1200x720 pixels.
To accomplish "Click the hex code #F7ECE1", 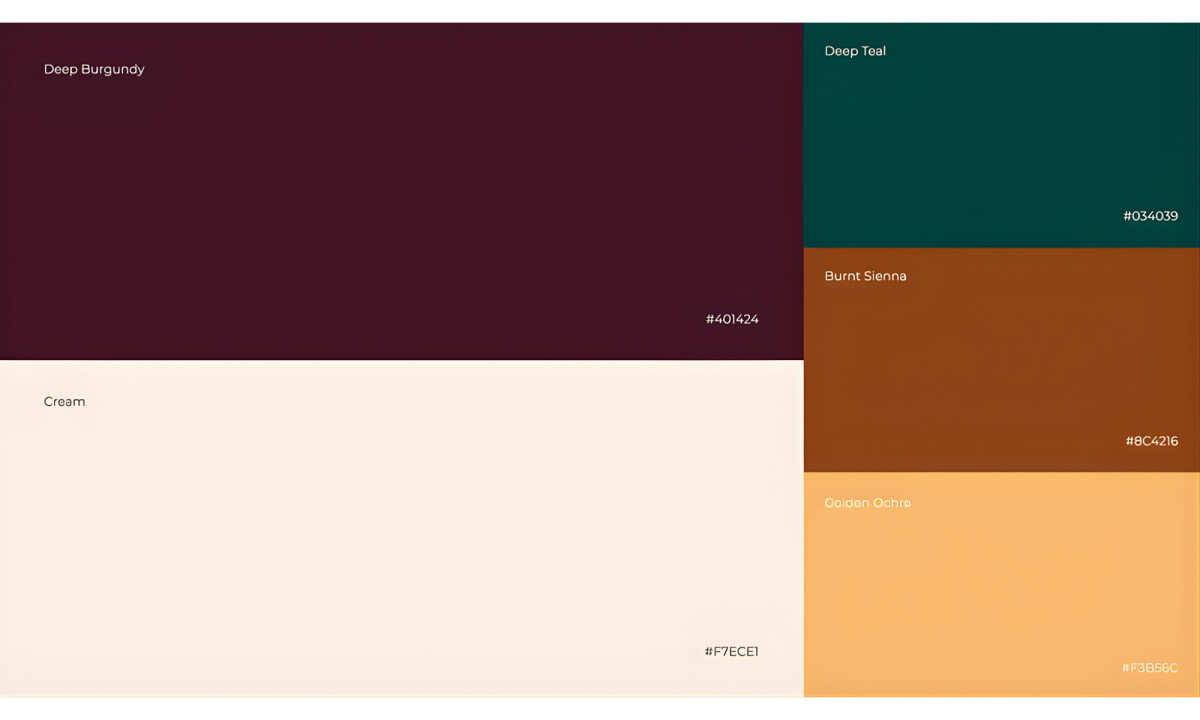I will click(x=732, y=651).
